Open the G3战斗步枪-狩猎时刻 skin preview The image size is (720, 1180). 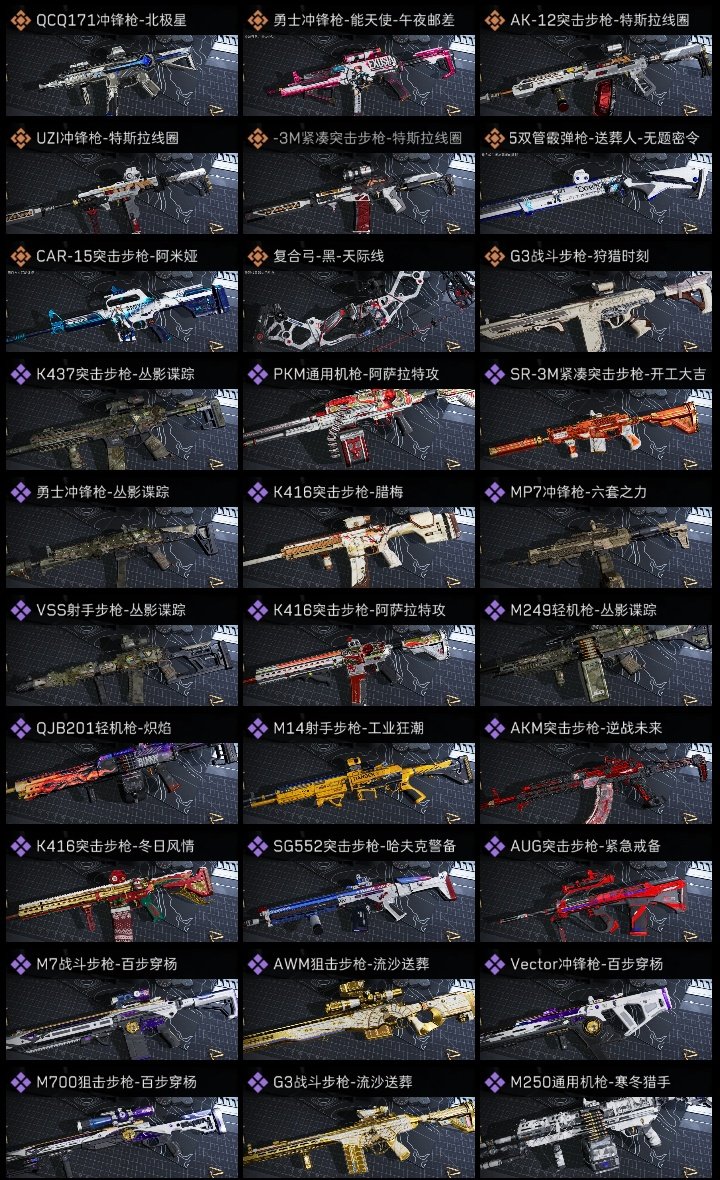596,312
